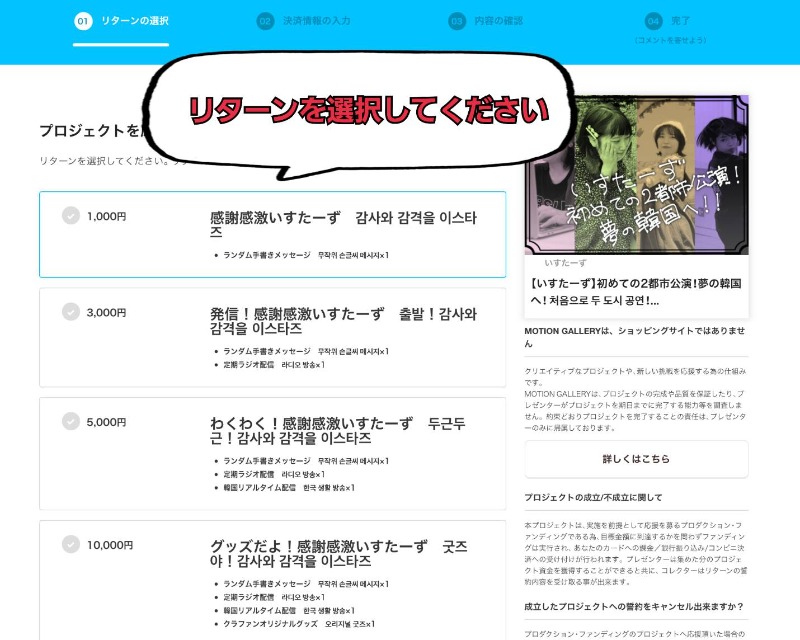
Task: Click the 3,000円 price label
Action: tap(106, 312)
